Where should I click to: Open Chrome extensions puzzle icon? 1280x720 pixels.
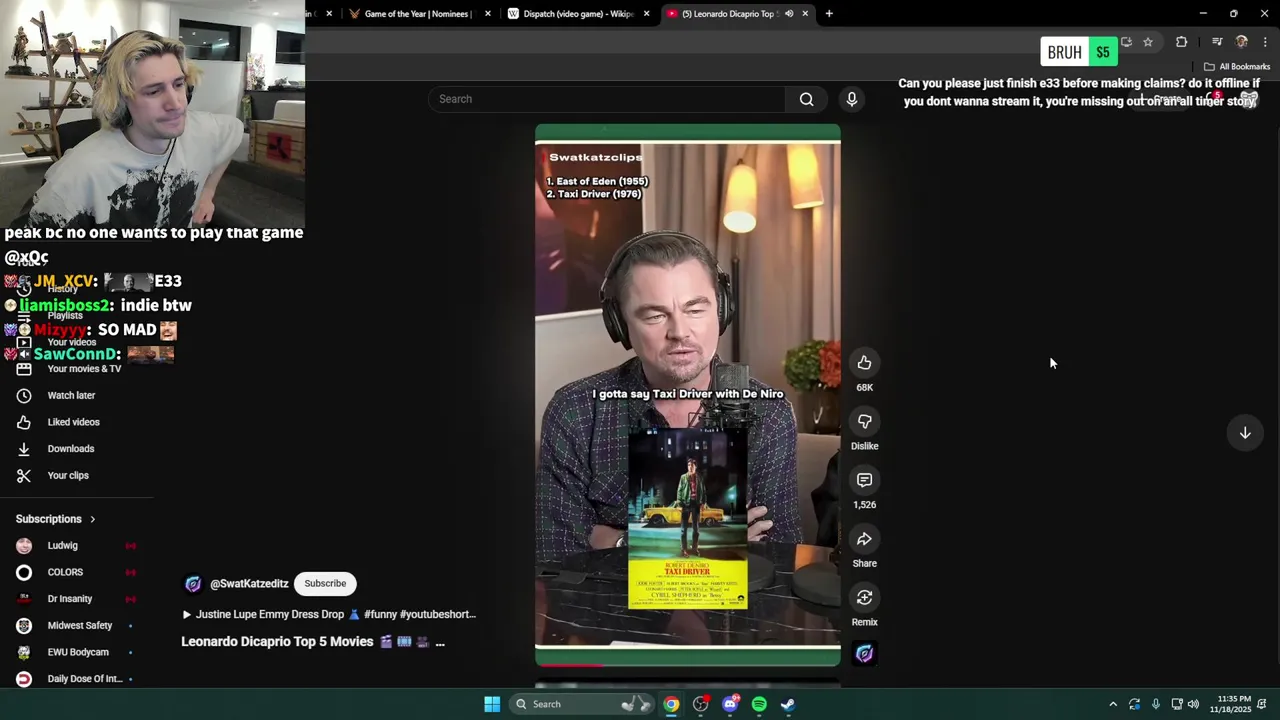pos(1181,42)
